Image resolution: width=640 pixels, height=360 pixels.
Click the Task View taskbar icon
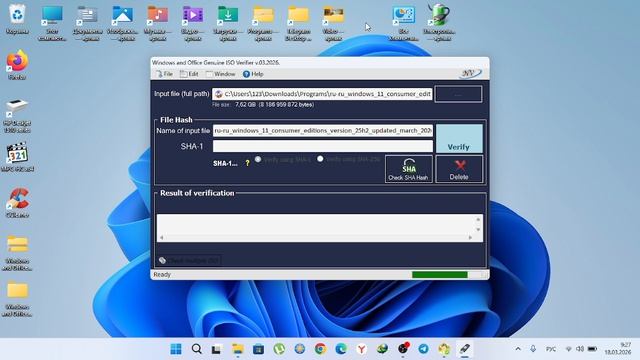pos(217,349)
